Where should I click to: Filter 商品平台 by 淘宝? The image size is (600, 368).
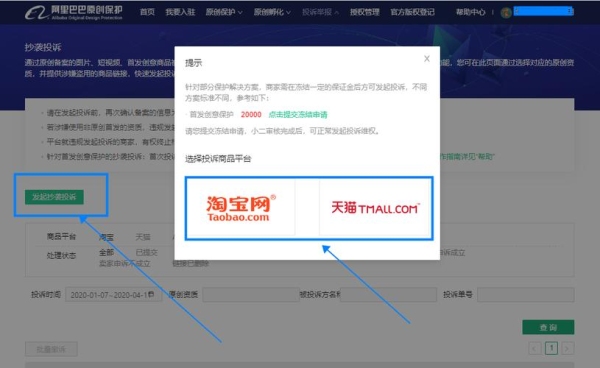(106, 237)
